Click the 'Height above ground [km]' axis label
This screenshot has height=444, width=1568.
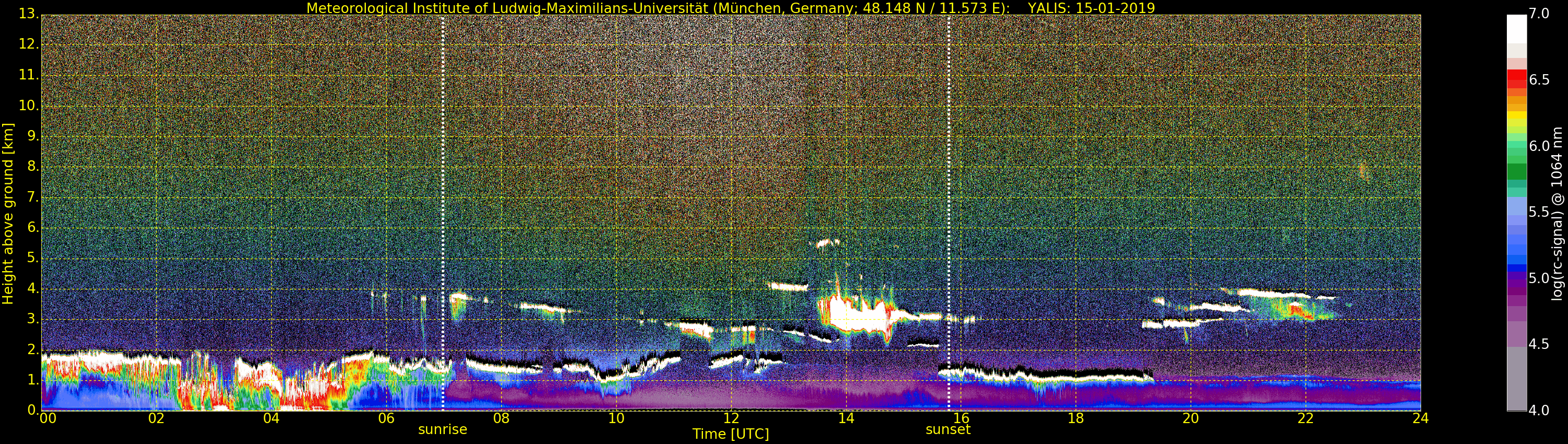8,214
